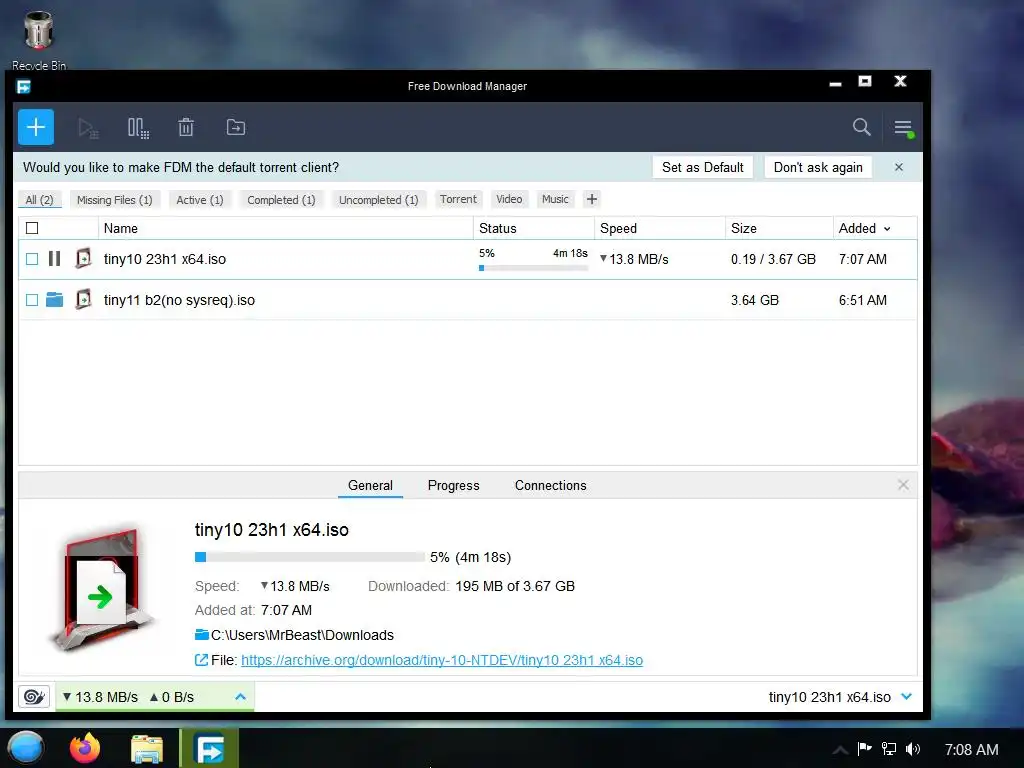
Task: Click the folder icon beside Downloads path
Action: (x=202, y=635)
